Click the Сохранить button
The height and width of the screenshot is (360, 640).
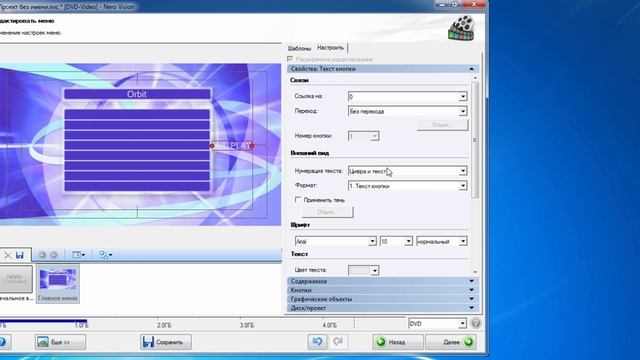[x=166, y=342]
